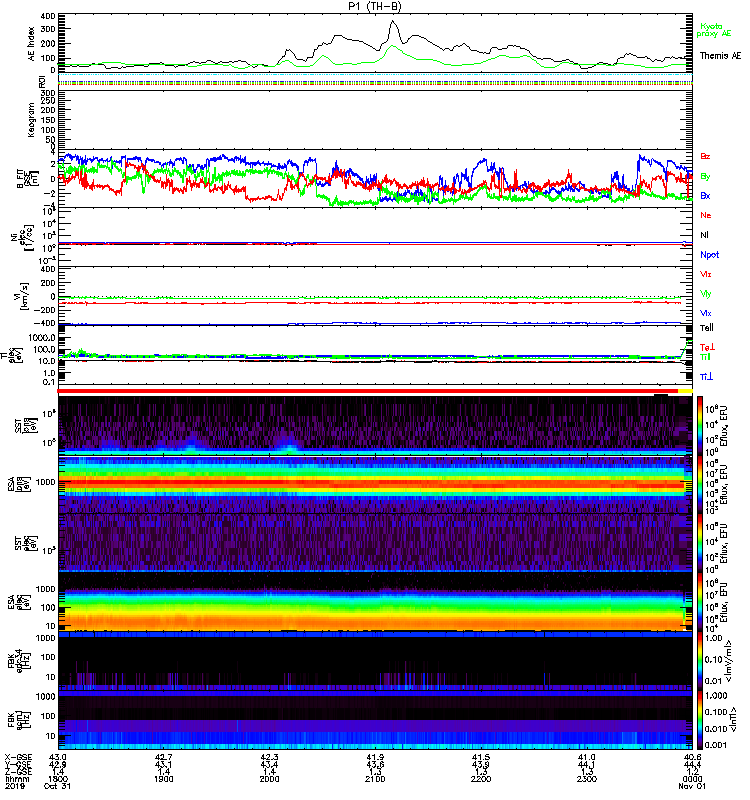Screen dimensions: 750x800
Task: Click the black Themis AE legend label
Action: [x=720, y=56]
